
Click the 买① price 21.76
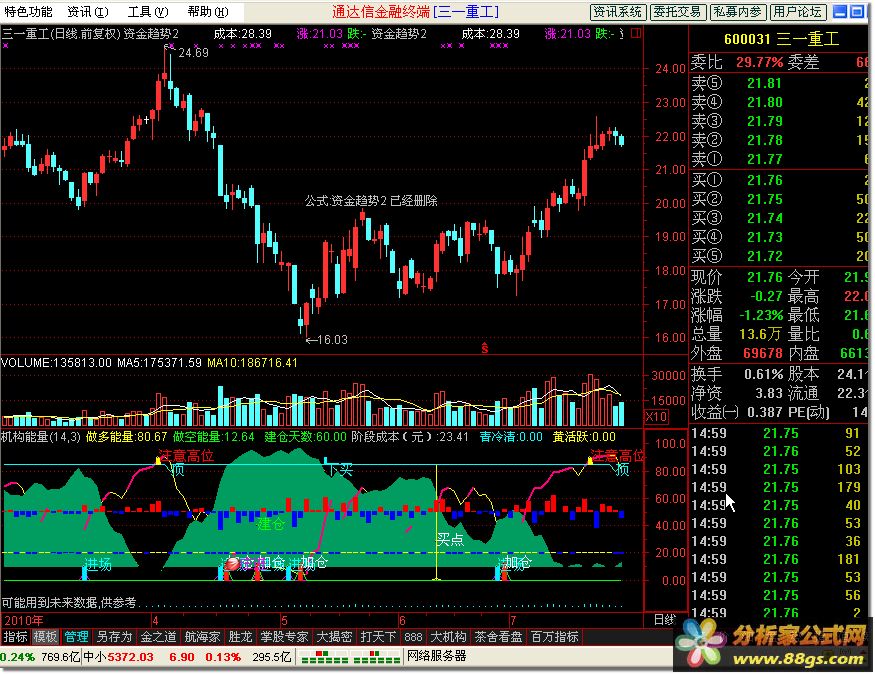765,180
